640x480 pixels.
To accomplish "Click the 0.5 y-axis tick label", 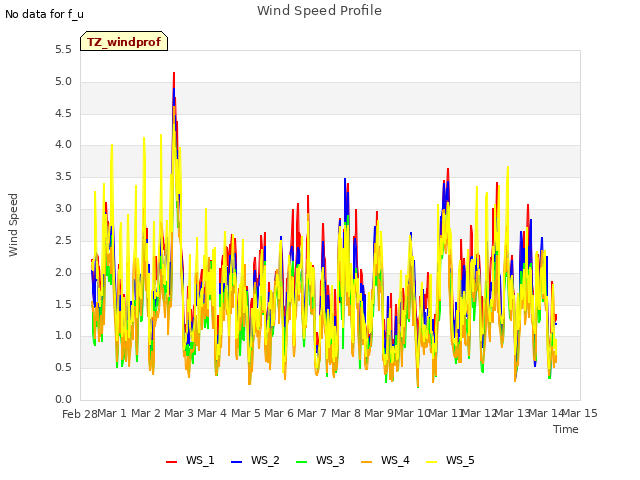I will [x=63, y=368].
